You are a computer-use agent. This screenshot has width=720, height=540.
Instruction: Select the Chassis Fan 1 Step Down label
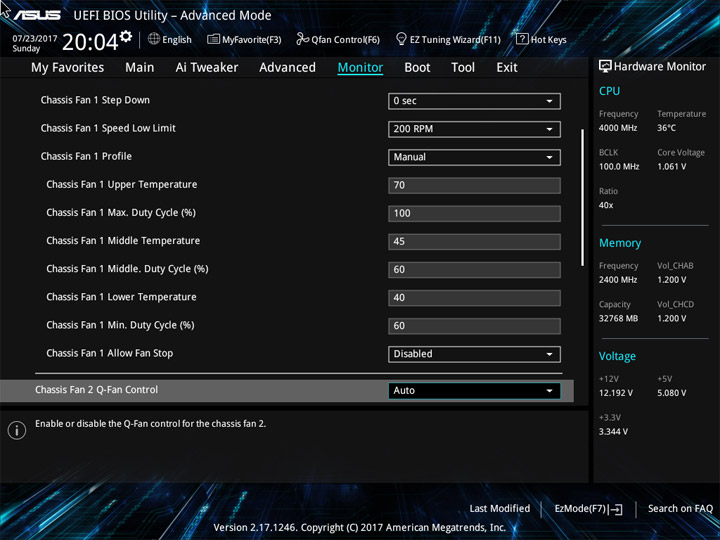point(95,100)
